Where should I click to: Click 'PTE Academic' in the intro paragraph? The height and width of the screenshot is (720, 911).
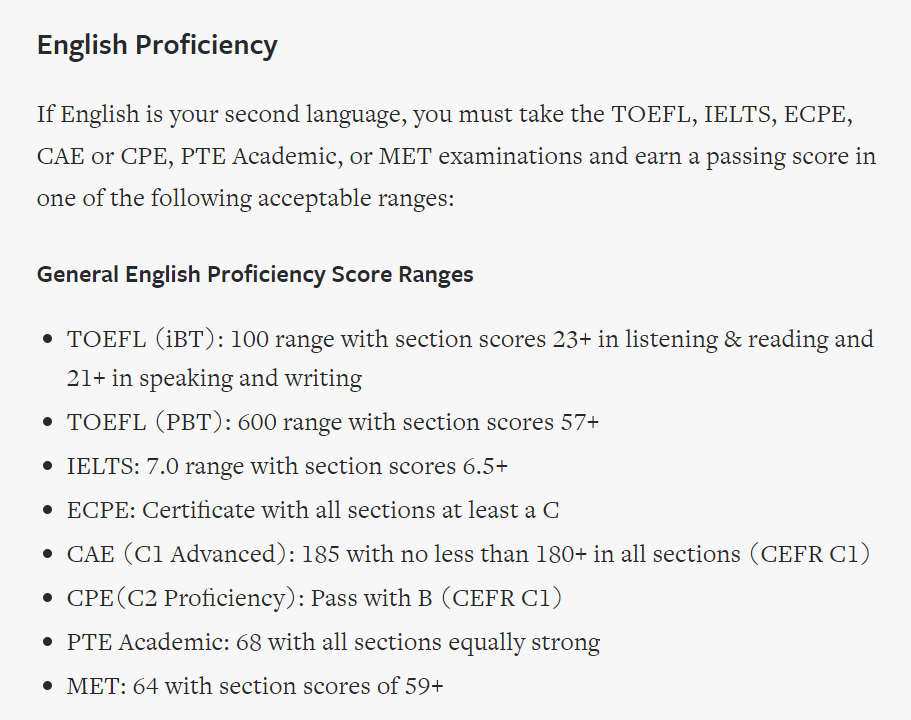(258, 156)
